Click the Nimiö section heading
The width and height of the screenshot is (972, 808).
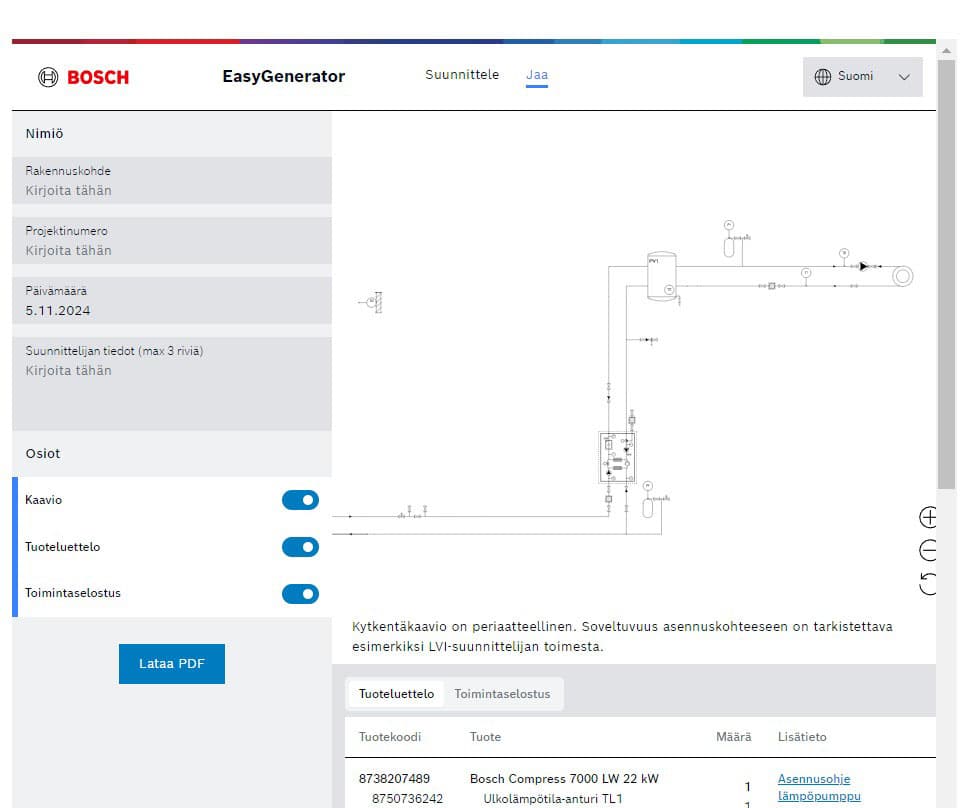point(44,133)
